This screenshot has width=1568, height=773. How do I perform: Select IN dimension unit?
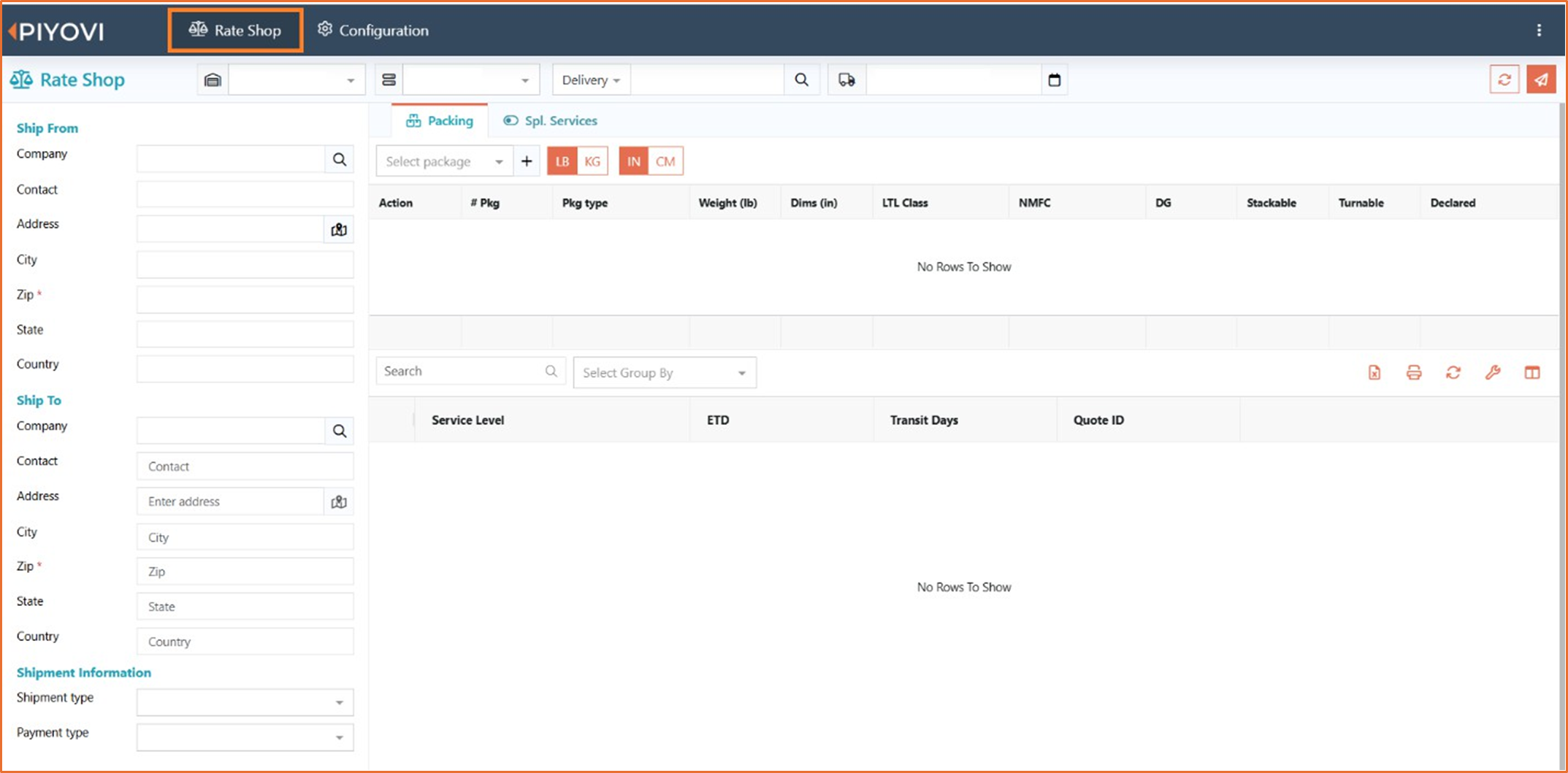[x=634, y=161]
